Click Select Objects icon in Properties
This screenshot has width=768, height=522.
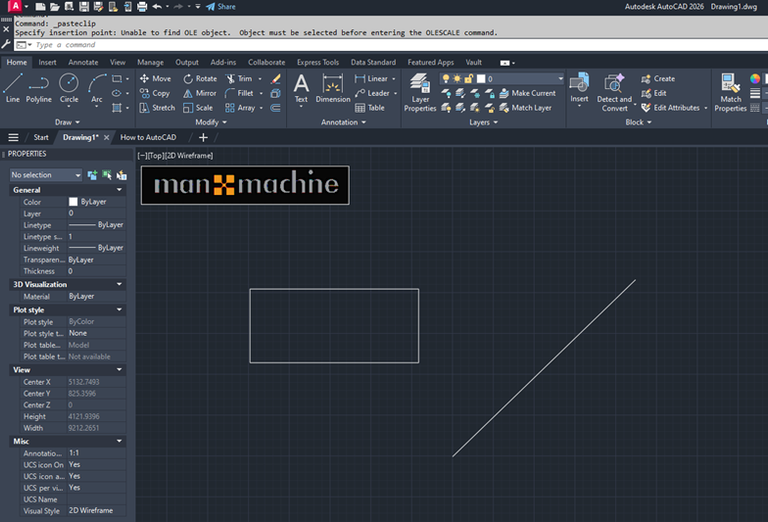(107, 175)
